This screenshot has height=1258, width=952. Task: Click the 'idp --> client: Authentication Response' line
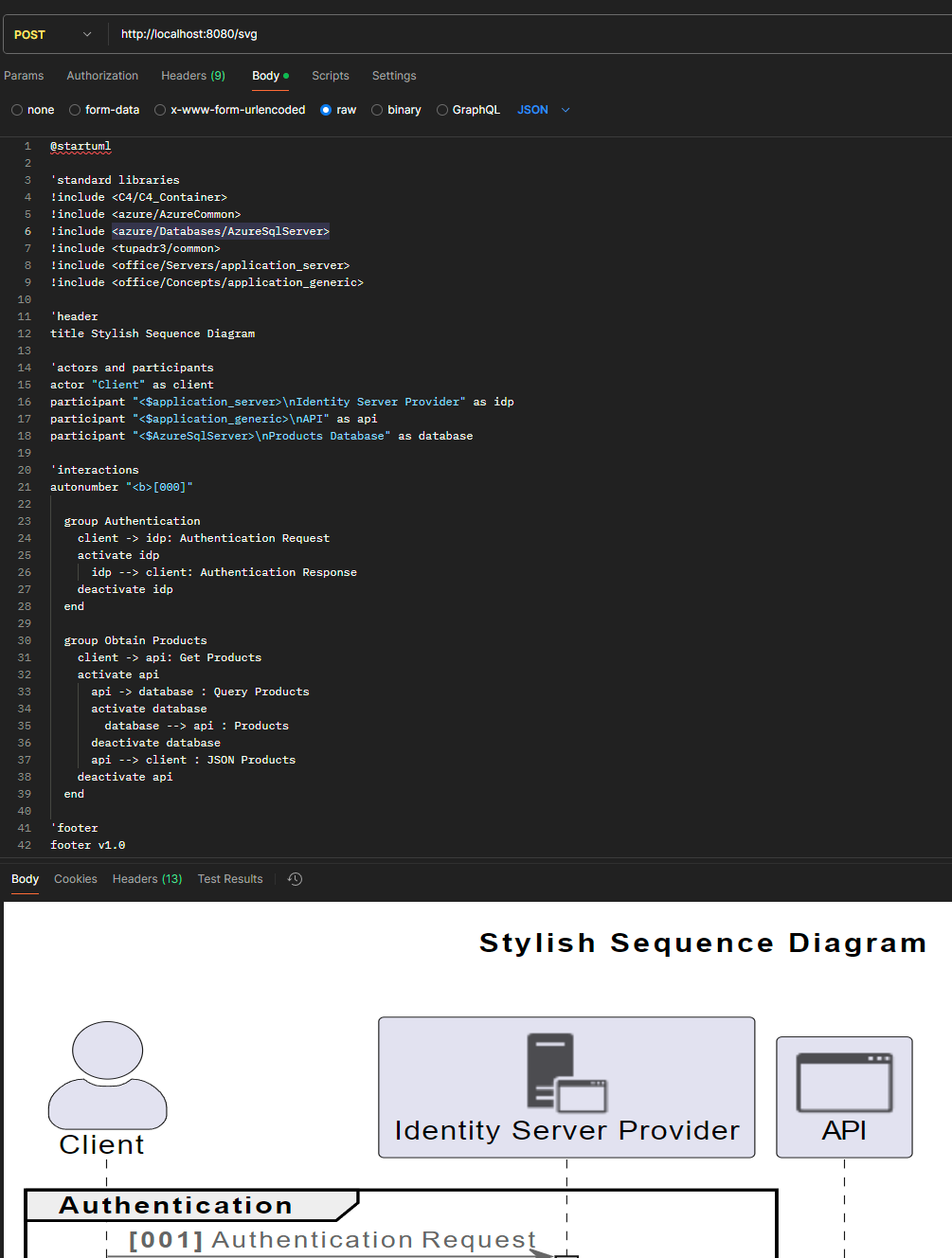(224, 572)
